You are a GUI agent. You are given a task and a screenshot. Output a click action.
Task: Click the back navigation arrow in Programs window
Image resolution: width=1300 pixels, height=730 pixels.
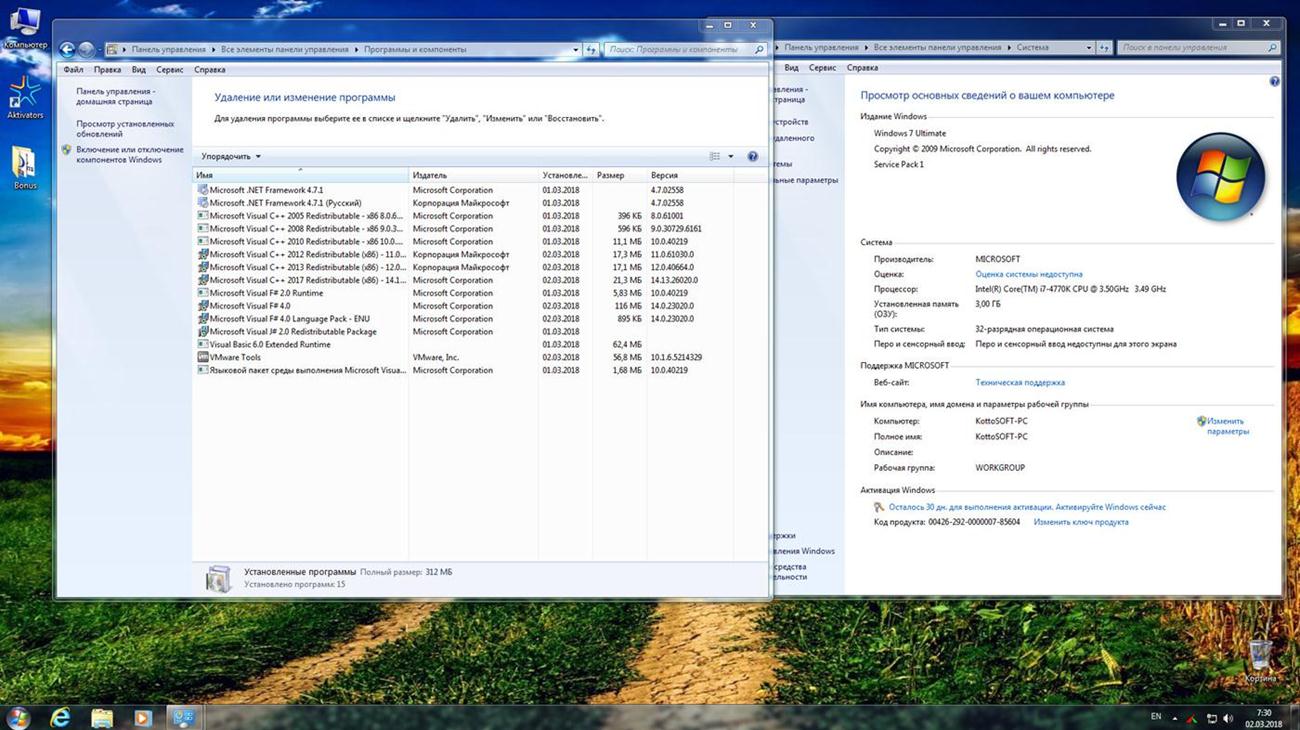(x=67, y=49)
